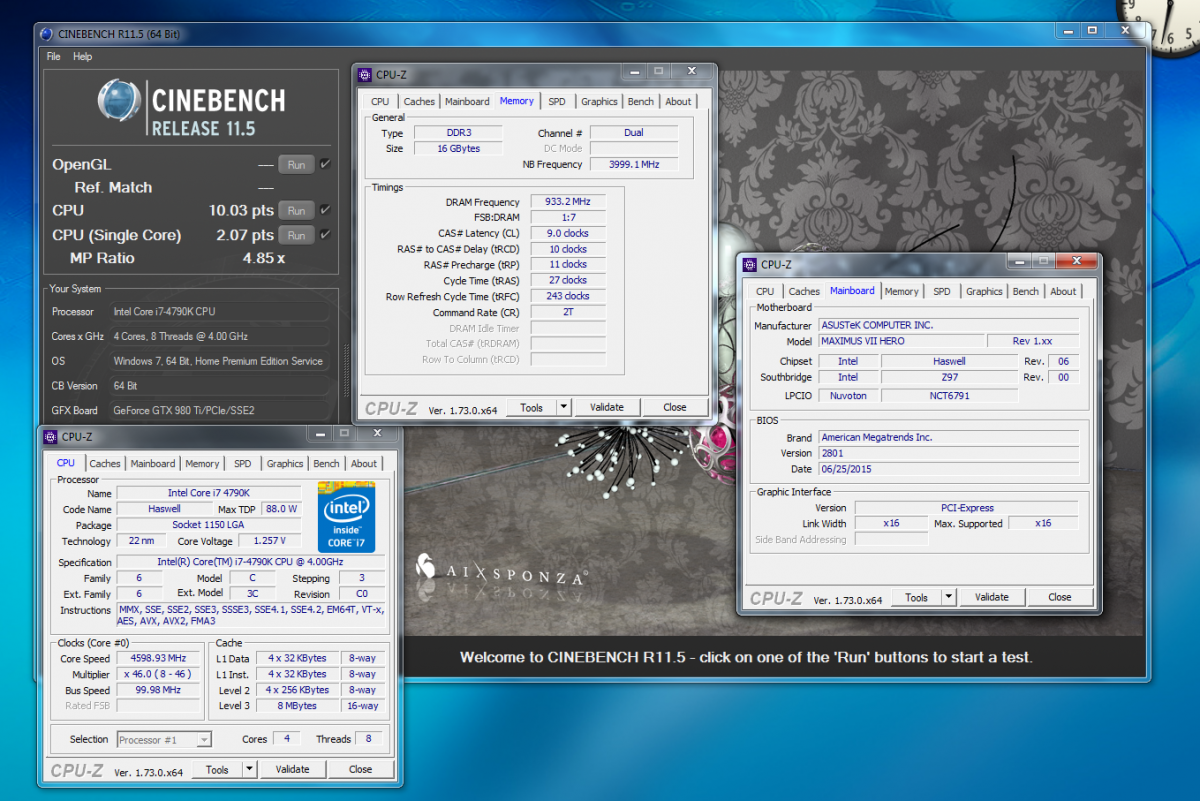
Task: Click Tools button in bottom-left CPU-Z window
Action: (217, 770)
